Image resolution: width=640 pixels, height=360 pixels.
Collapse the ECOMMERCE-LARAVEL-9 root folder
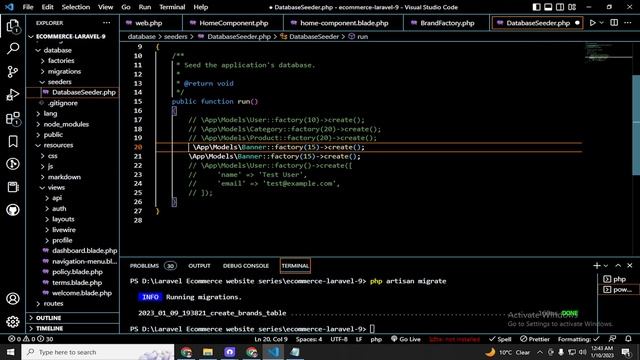pos(71,36)
